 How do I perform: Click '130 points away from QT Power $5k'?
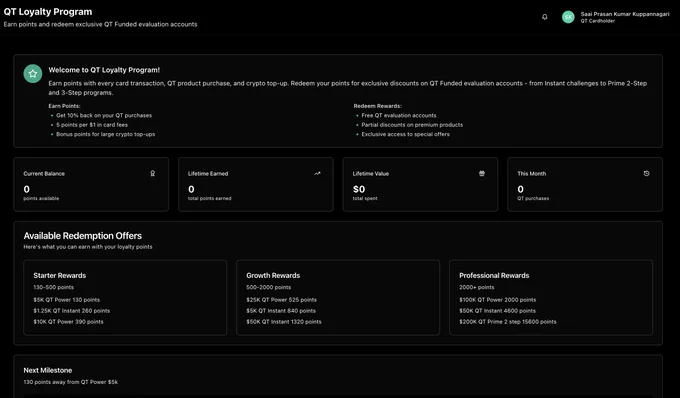(x=71, y=382)
